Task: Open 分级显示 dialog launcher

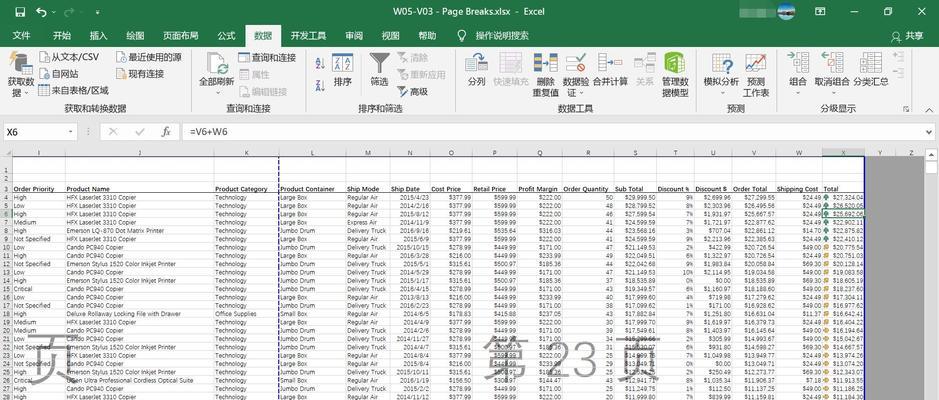Action: coord(905,110)
